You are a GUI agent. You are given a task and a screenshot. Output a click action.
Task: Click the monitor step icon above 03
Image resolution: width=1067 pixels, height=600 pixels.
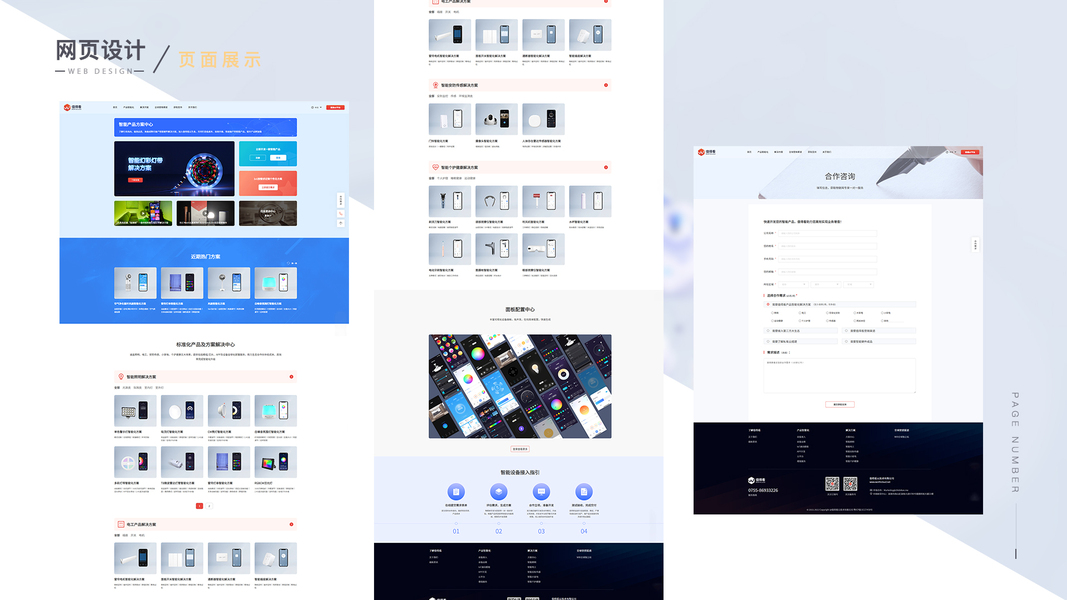point(541,491)
